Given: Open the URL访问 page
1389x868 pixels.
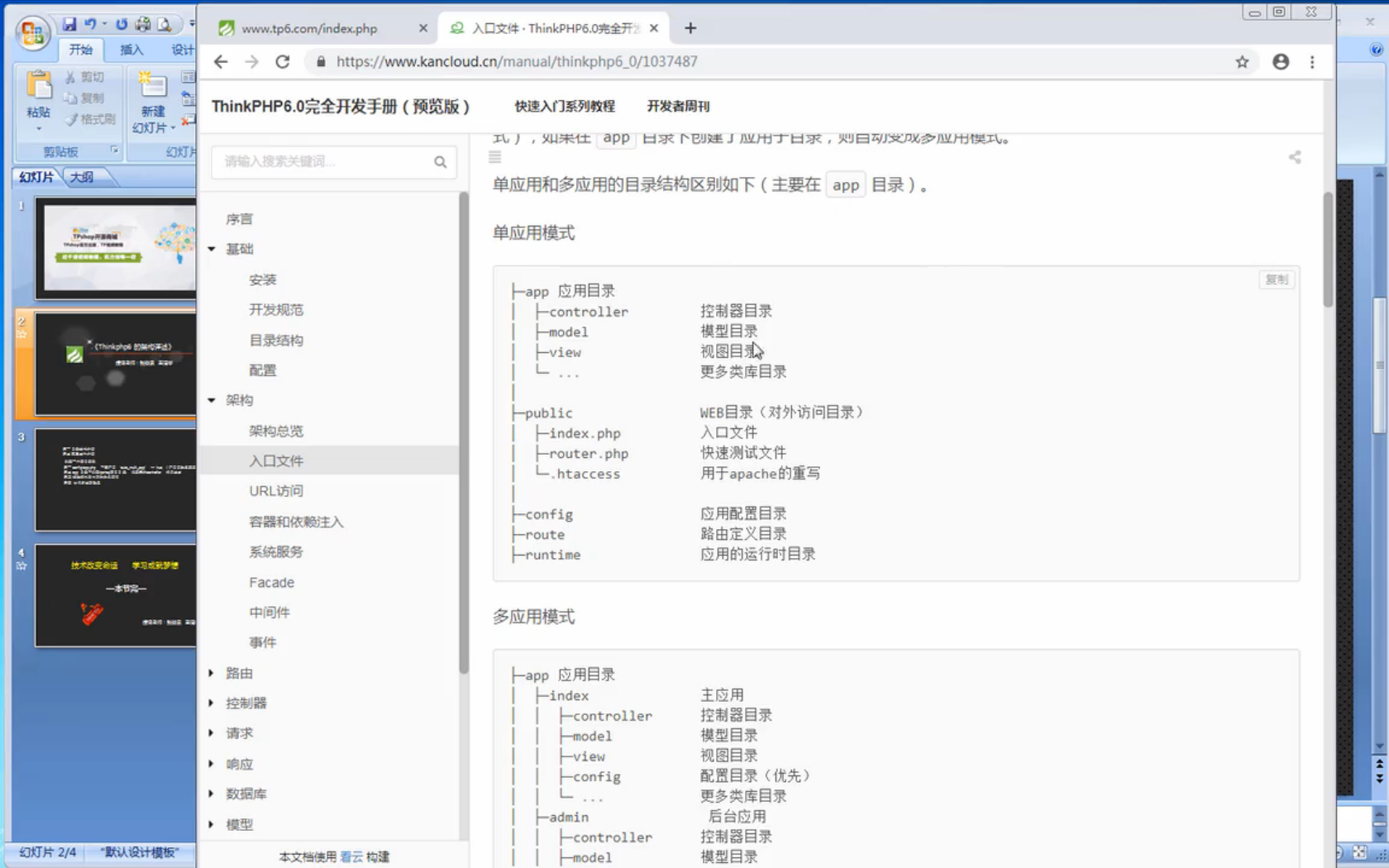Looking at the screenshot, I should [x=276, y=491].
